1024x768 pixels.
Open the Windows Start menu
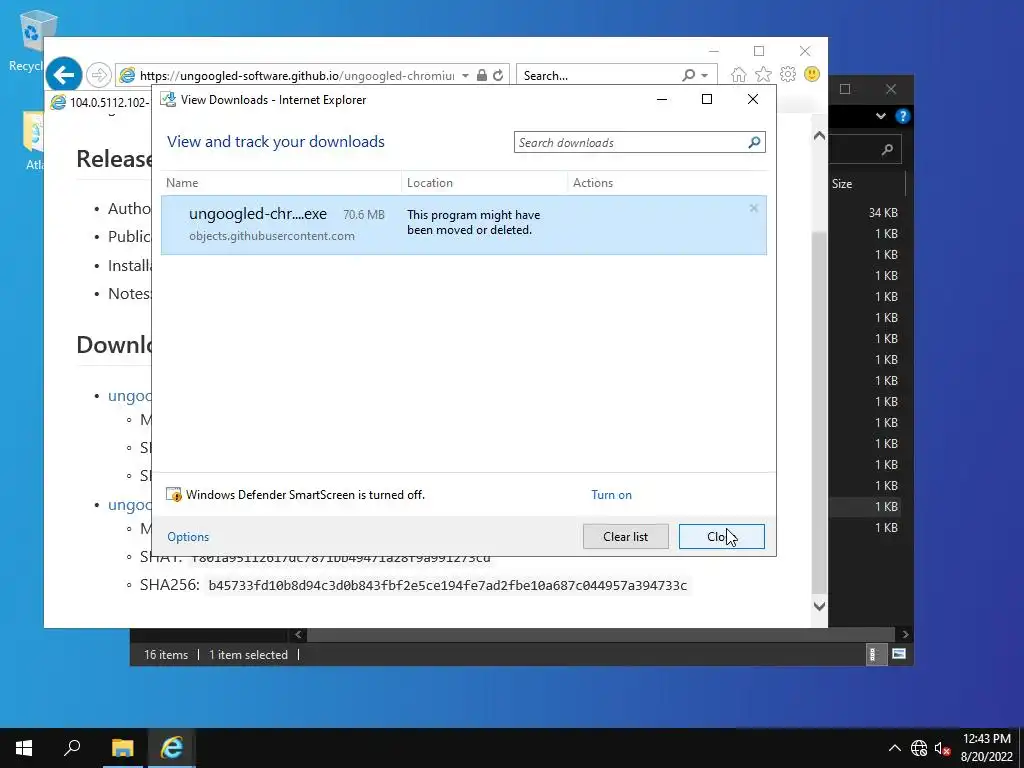pyautogui.click(x=24, y=748)
